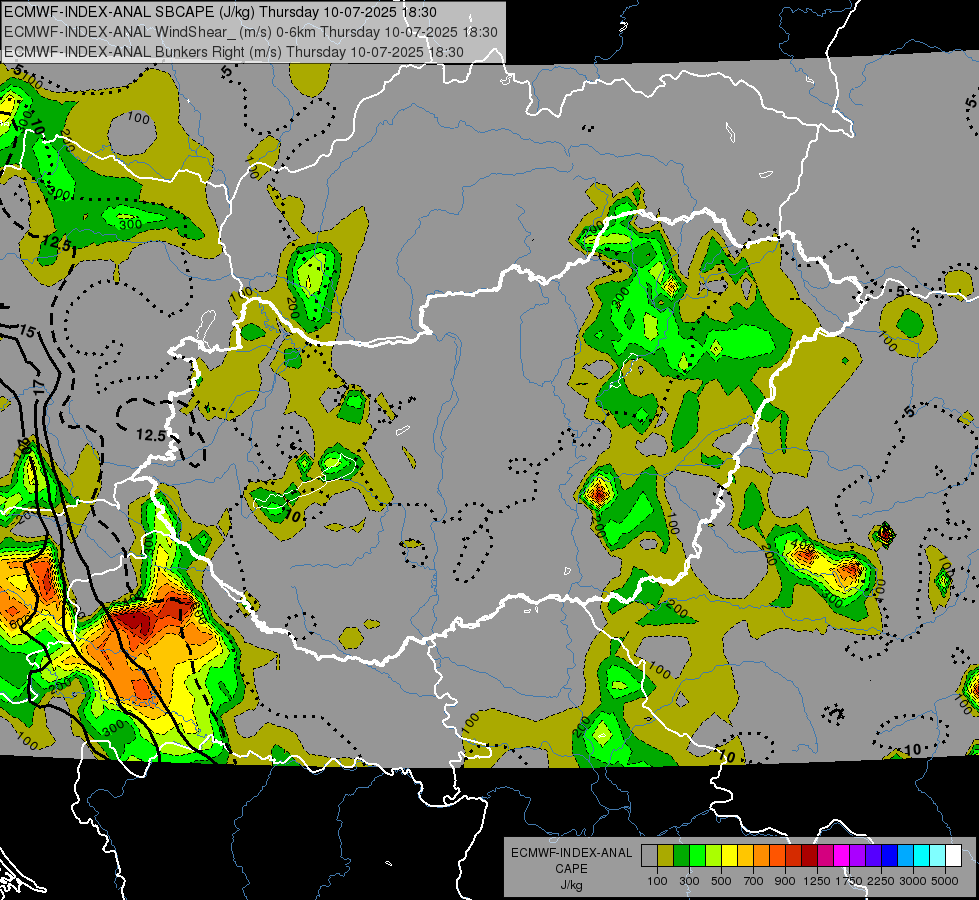
Task: Click the legend value 1250
Action: (817, 881)
